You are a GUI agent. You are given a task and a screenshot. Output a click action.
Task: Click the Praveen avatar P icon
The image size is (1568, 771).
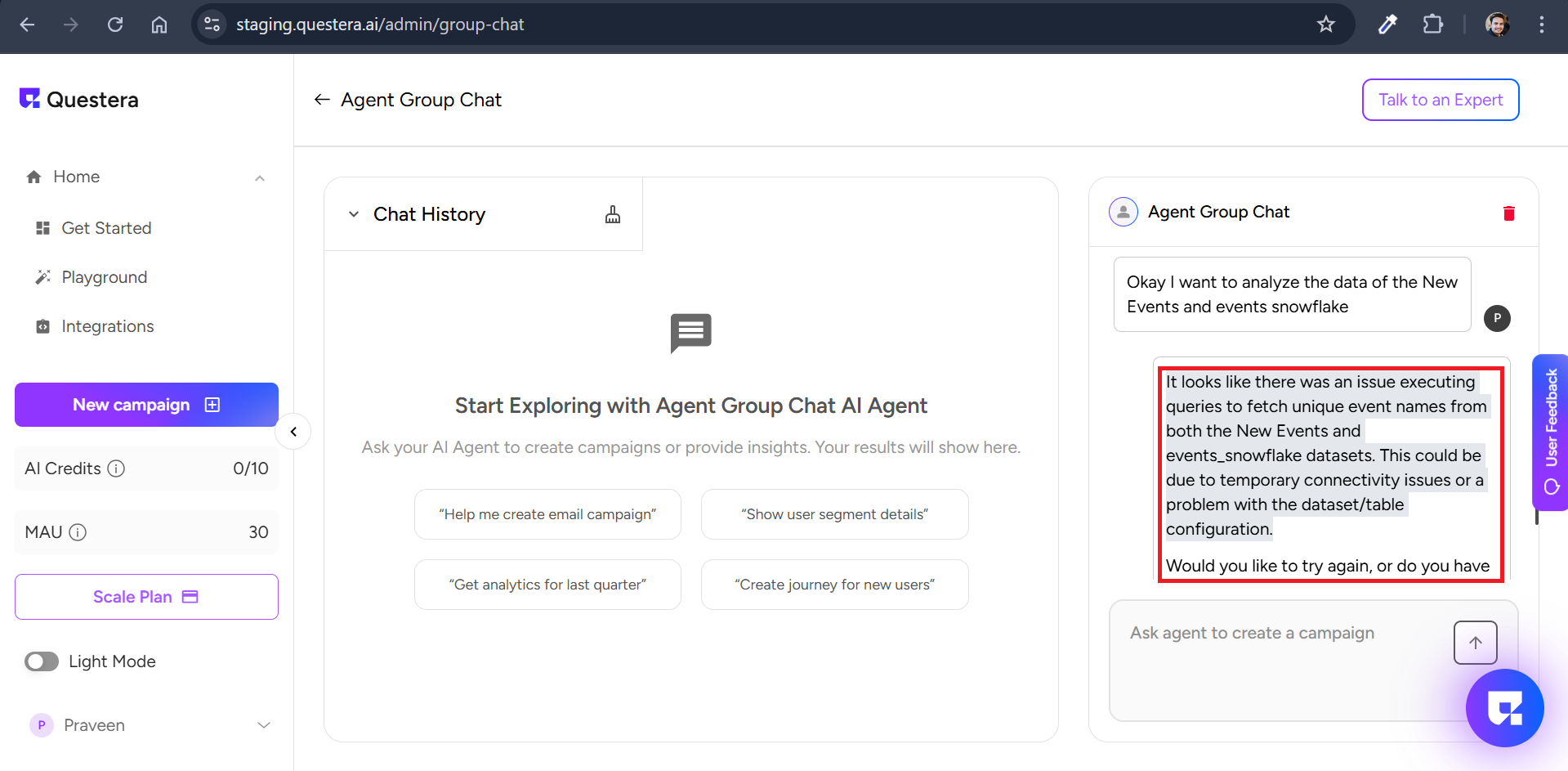42,725
